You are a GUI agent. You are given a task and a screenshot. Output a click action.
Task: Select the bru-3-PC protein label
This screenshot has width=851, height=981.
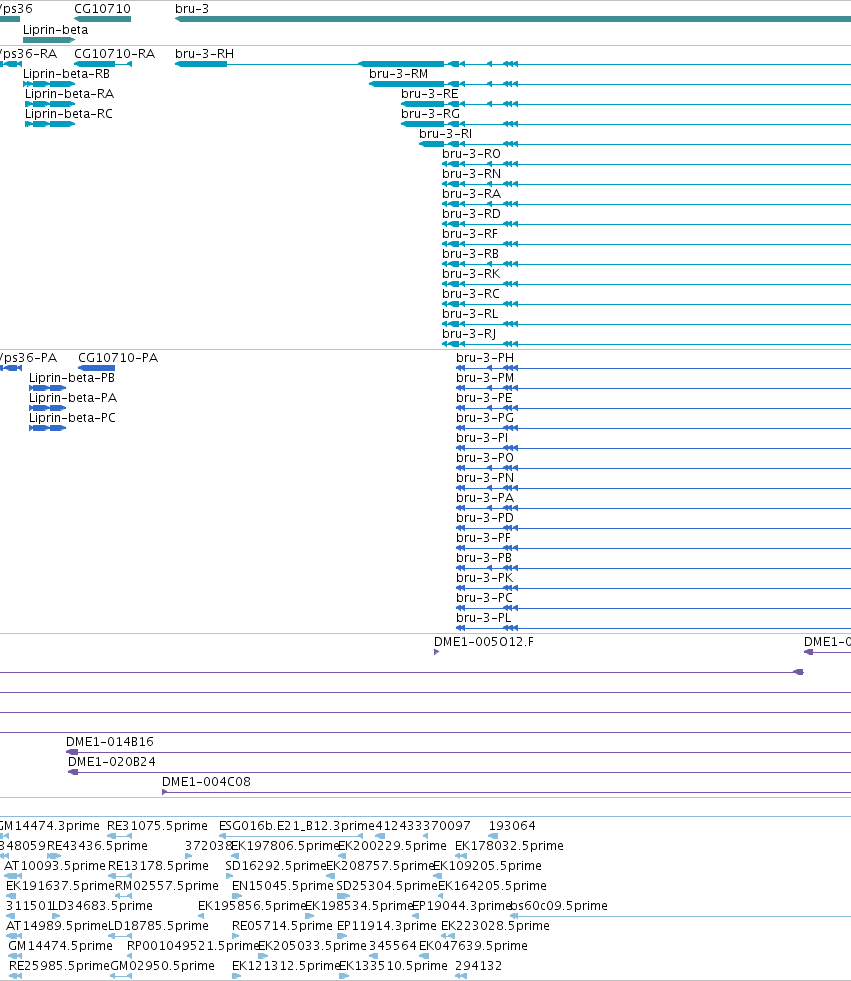484,598
